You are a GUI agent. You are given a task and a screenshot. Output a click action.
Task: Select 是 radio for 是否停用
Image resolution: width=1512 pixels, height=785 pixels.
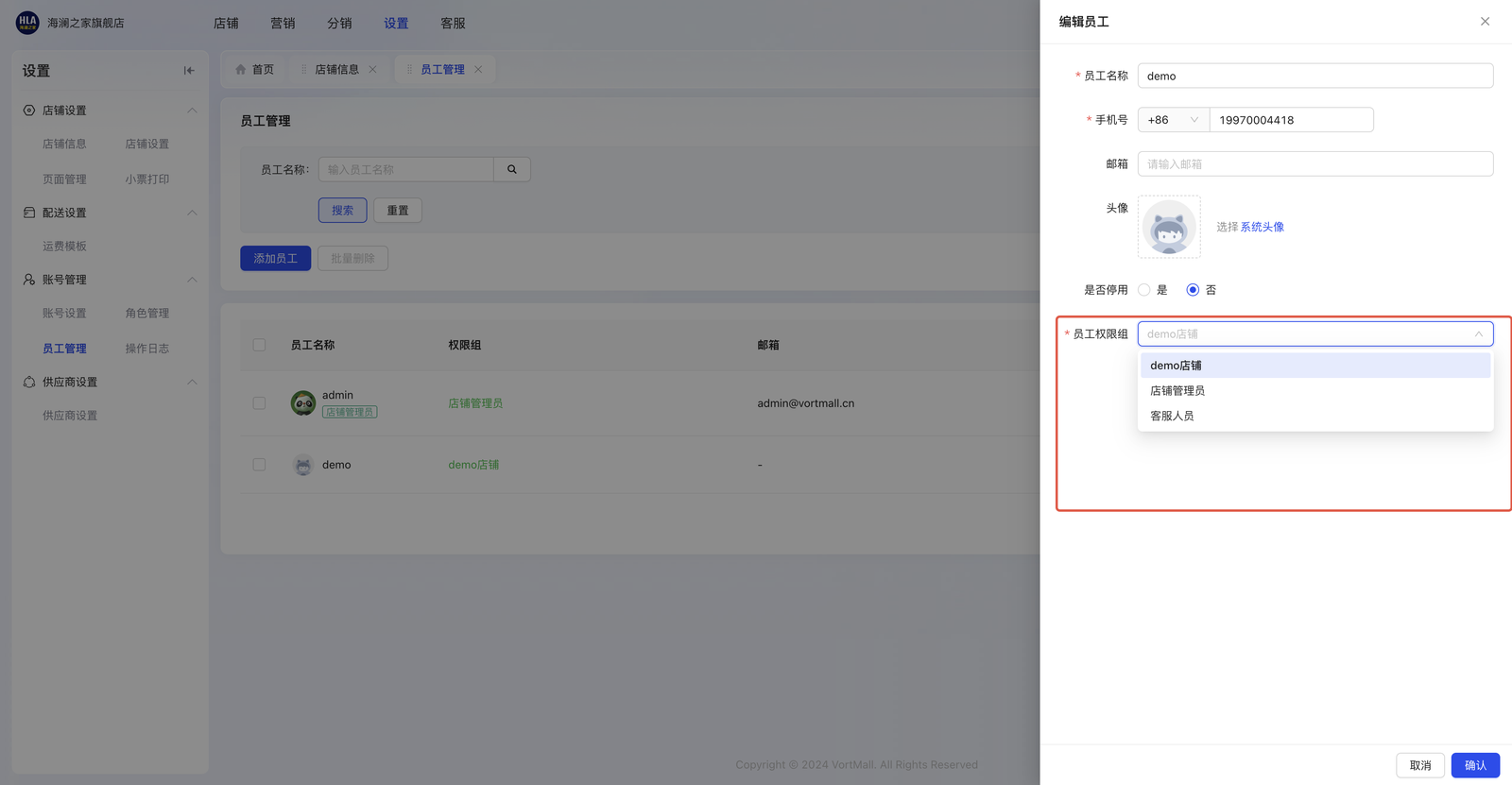(x=1144, y=290)
